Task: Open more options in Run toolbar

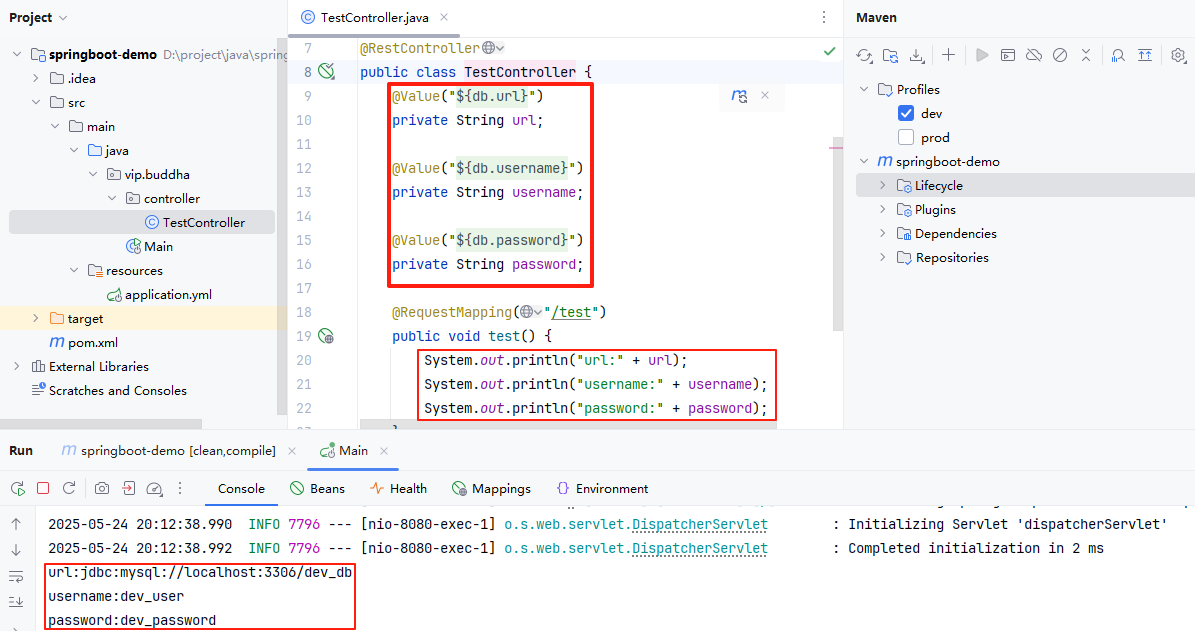Action: [x=180, y=488]
